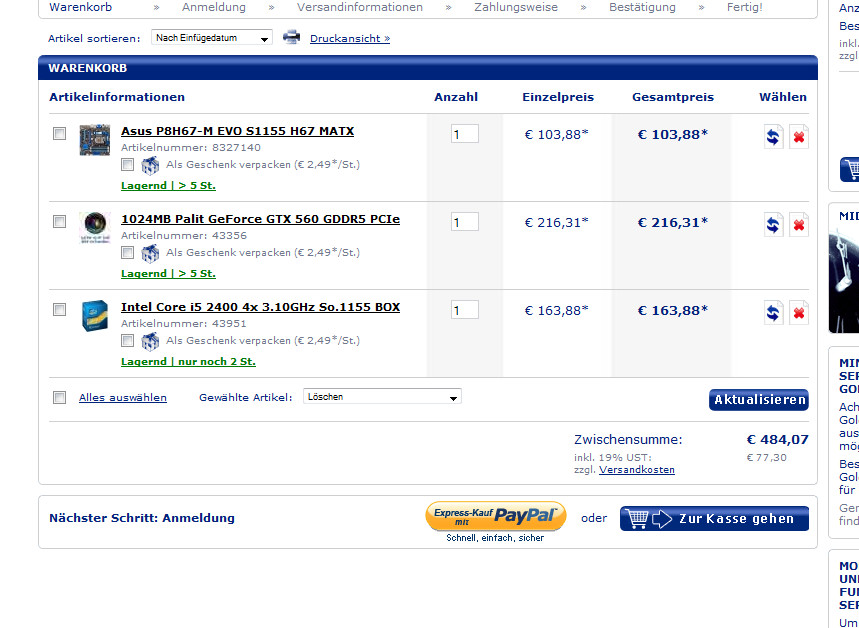Viewport: 859px width, 628px height.
Task: Select the Intel Core i5 2400 item checkbox
Action: (59, 310)
